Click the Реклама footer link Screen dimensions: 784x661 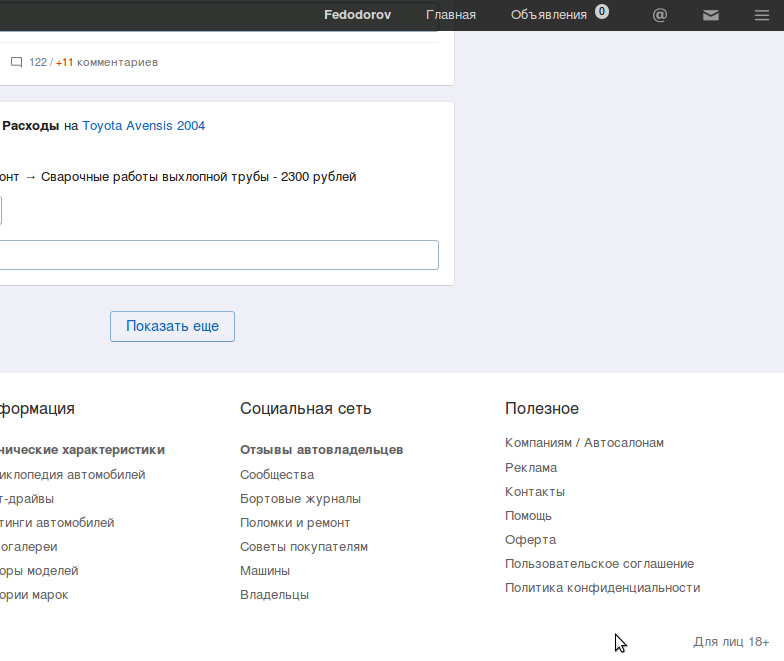[x=530, y=468]
